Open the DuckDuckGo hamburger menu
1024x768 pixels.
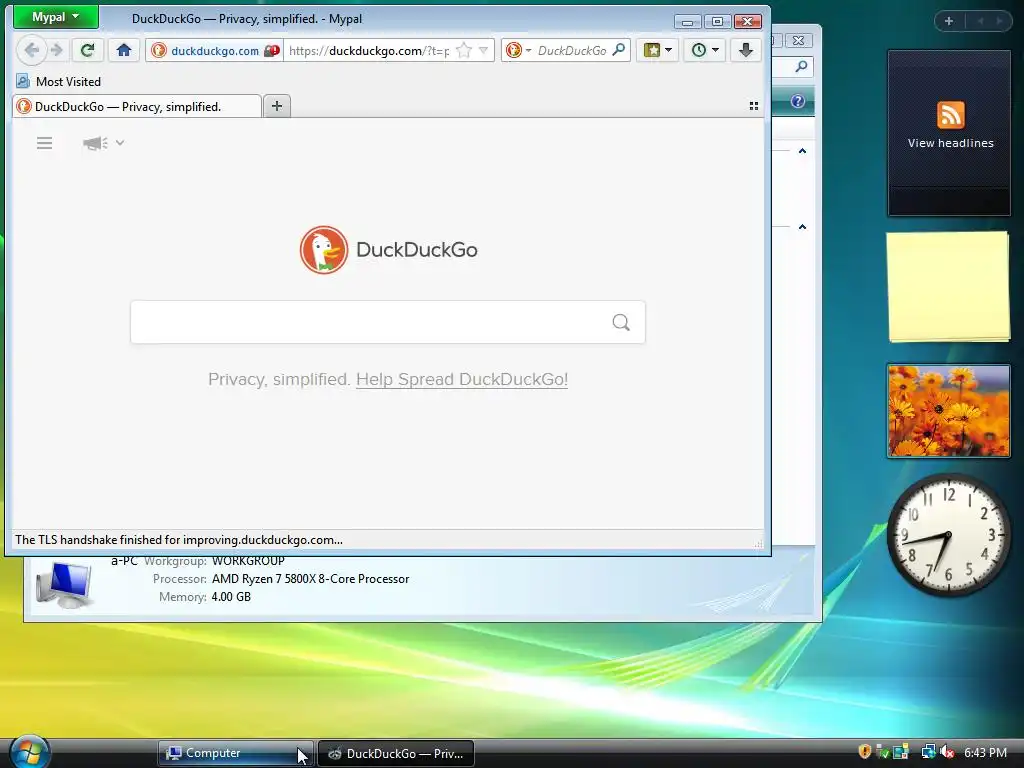point(44,143)
